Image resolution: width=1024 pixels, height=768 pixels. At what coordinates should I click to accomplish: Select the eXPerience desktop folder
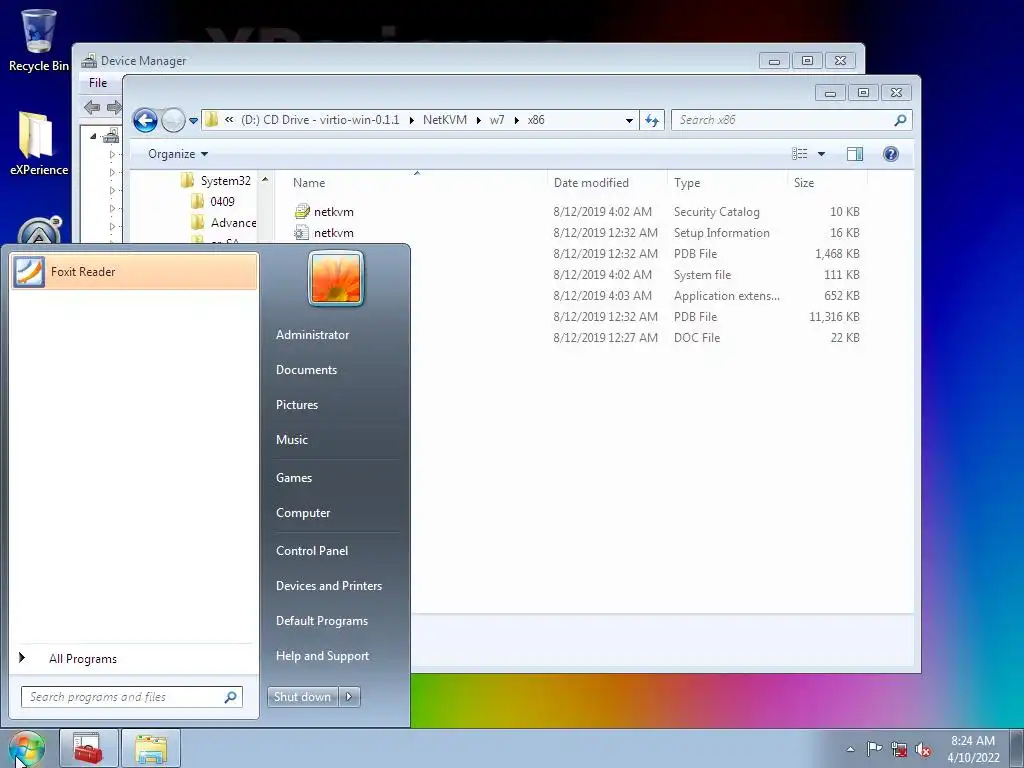(x=39, y=144)
